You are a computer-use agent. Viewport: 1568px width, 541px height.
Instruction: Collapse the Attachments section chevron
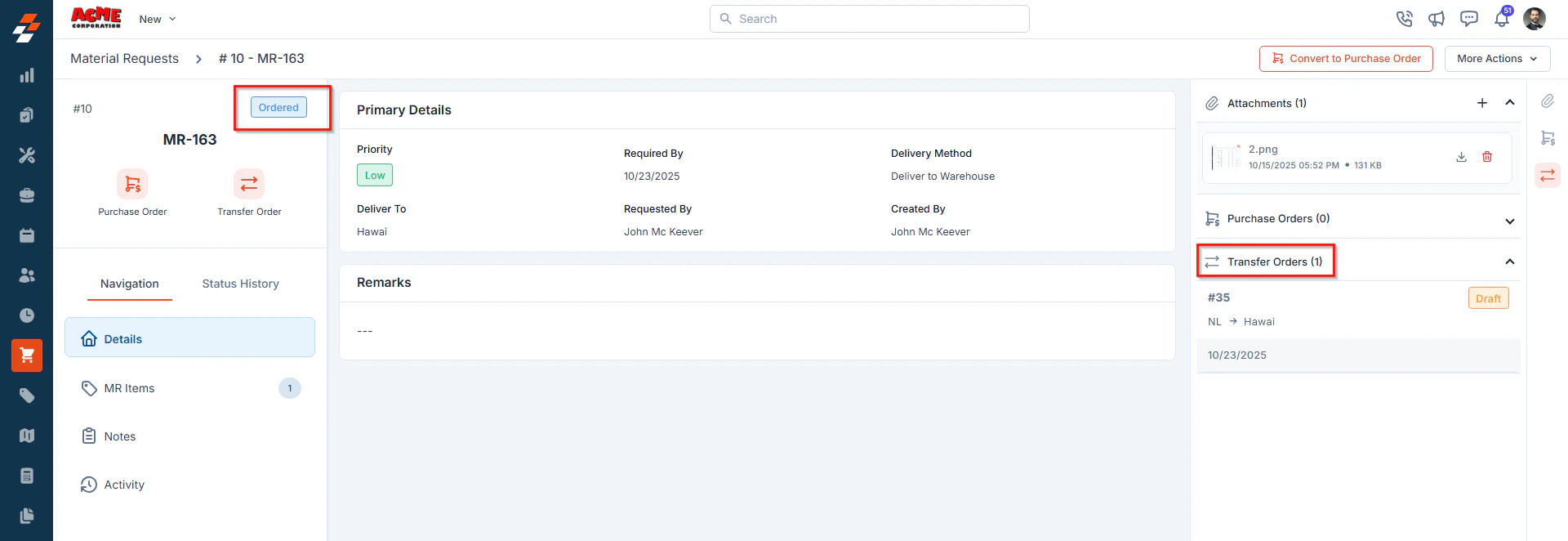click(1510, 103)
